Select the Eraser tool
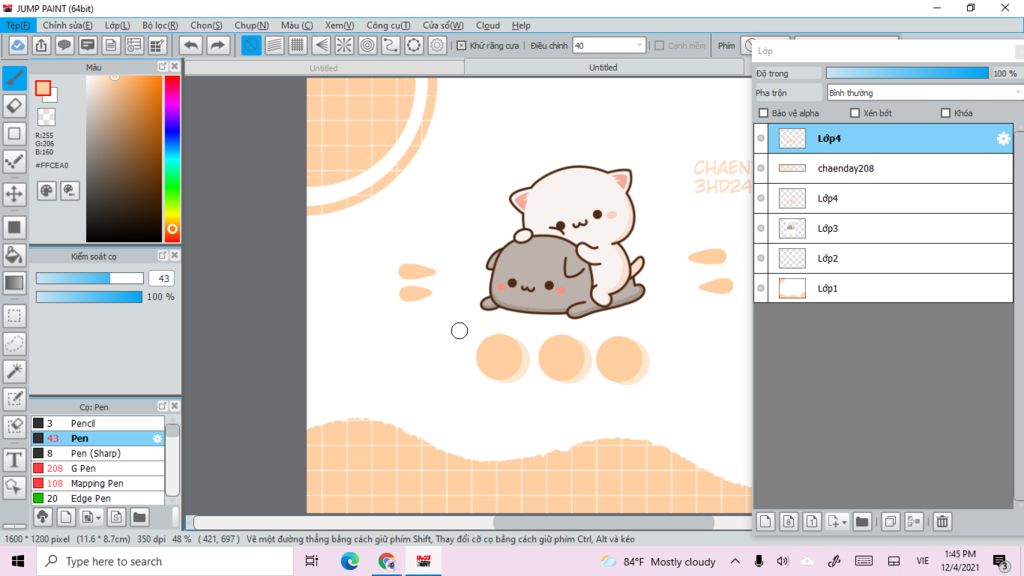 pos(14,106)
